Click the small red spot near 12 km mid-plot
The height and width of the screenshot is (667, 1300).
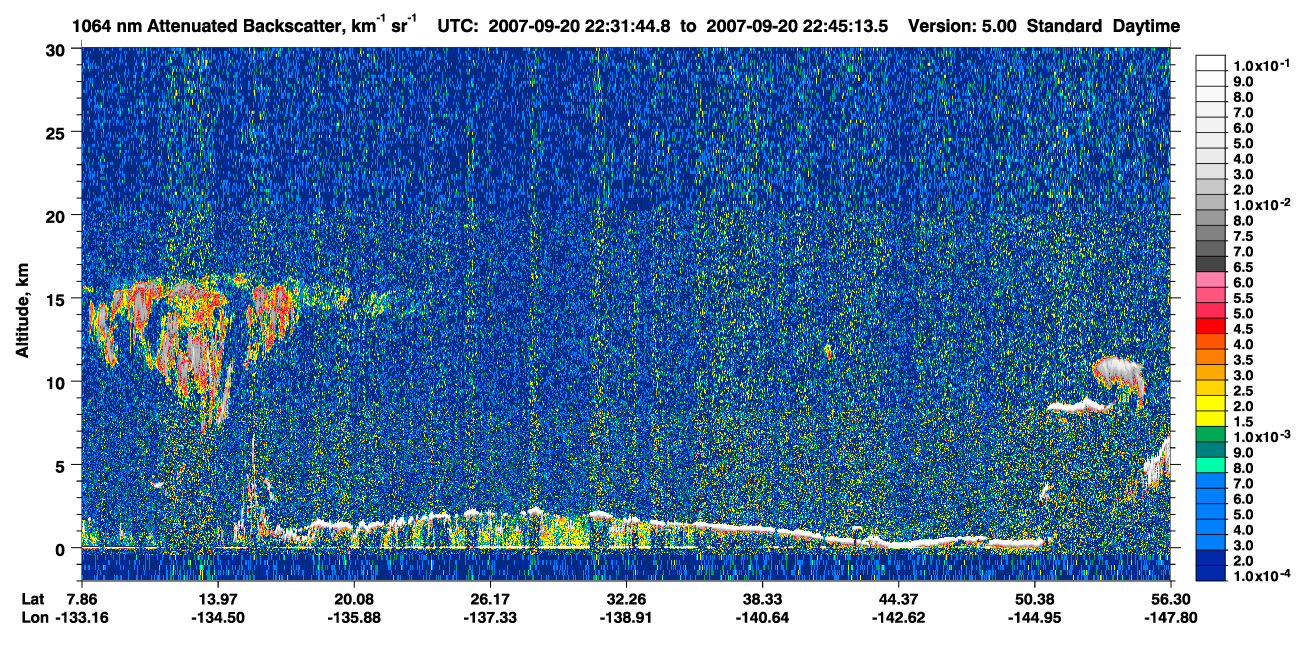point(828,351)
